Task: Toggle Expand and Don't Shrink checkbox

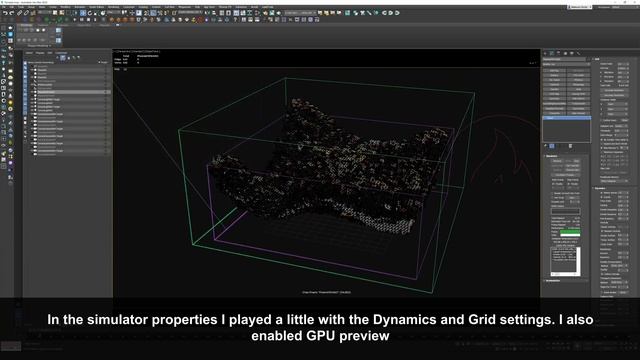Action: 602,144
